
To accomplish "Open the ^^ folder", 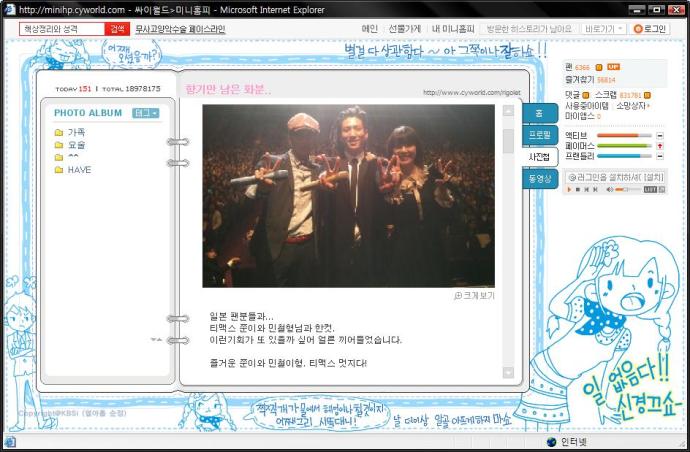I will point(73,157).
